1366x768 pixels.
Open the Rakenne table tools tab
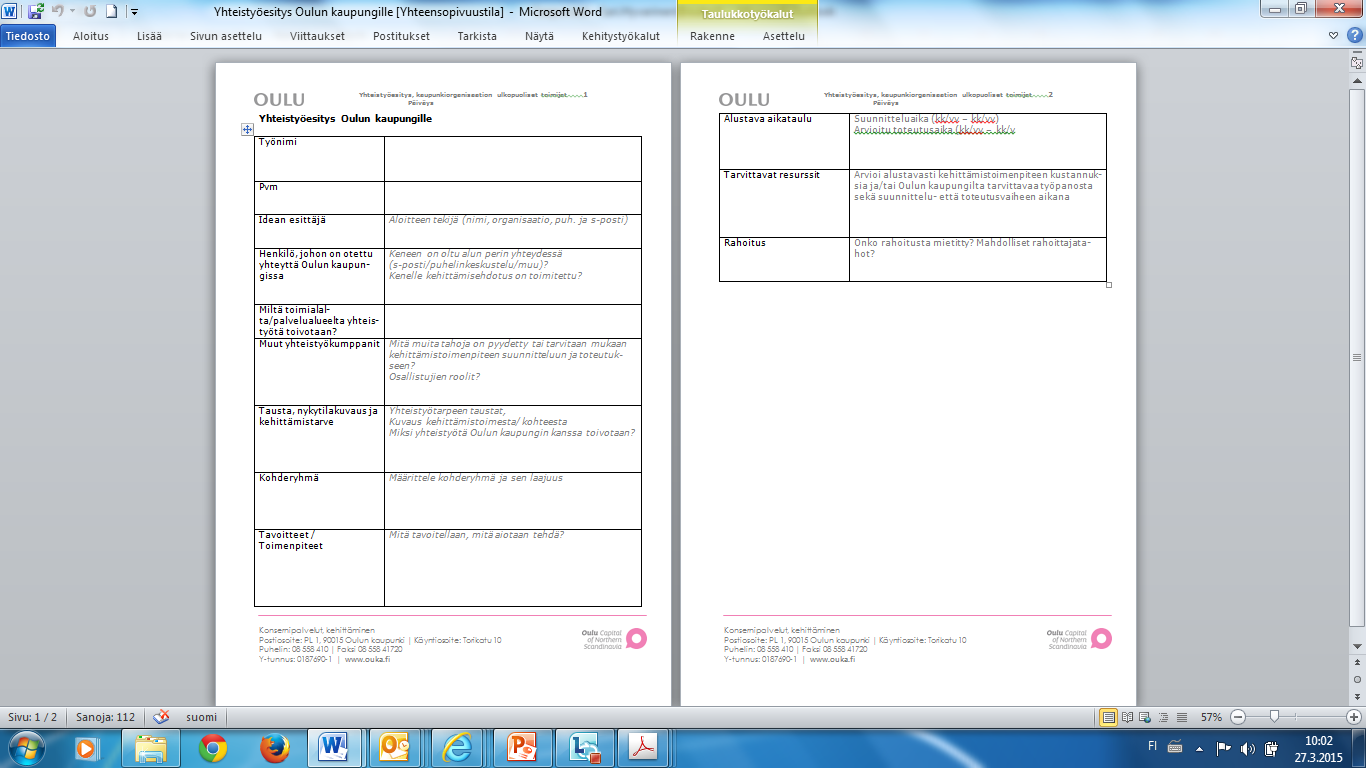712,36
